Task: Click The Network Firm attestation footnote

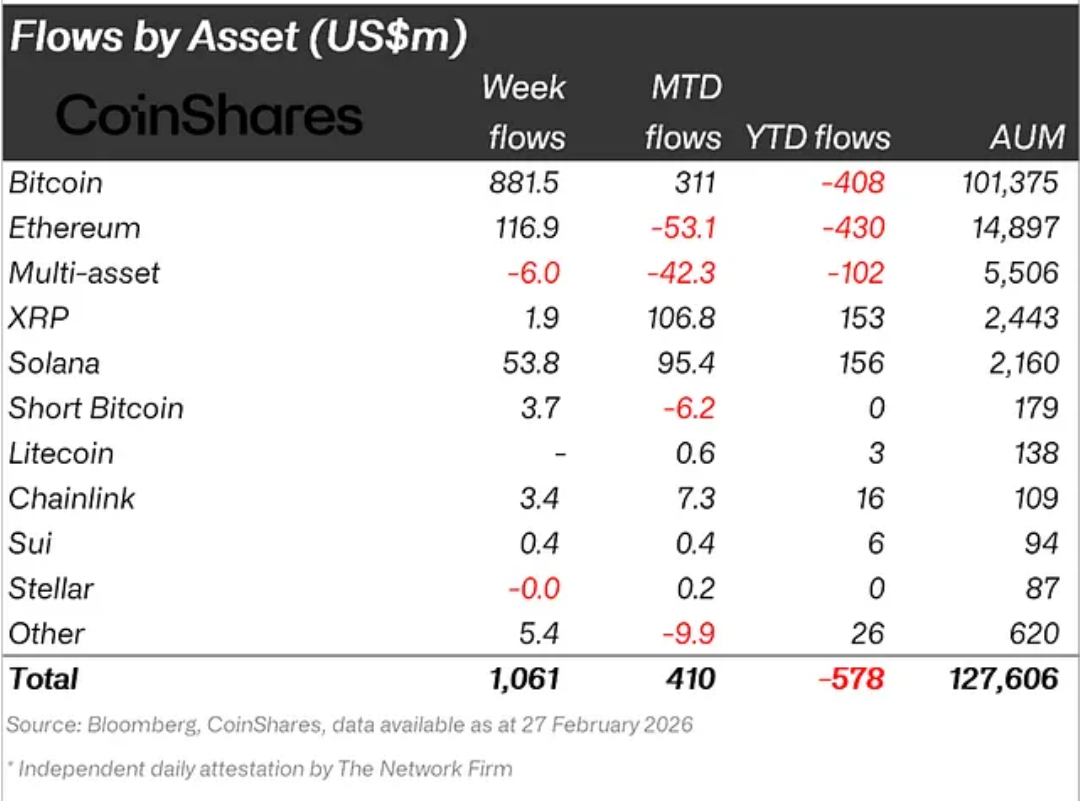Action: (260, 769)
